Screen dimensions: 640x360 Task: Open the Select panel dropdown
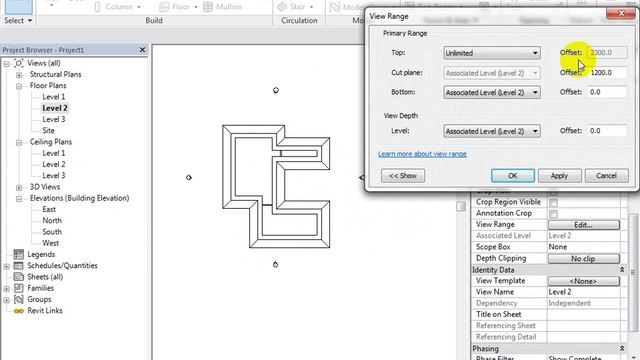pos(18,20)
